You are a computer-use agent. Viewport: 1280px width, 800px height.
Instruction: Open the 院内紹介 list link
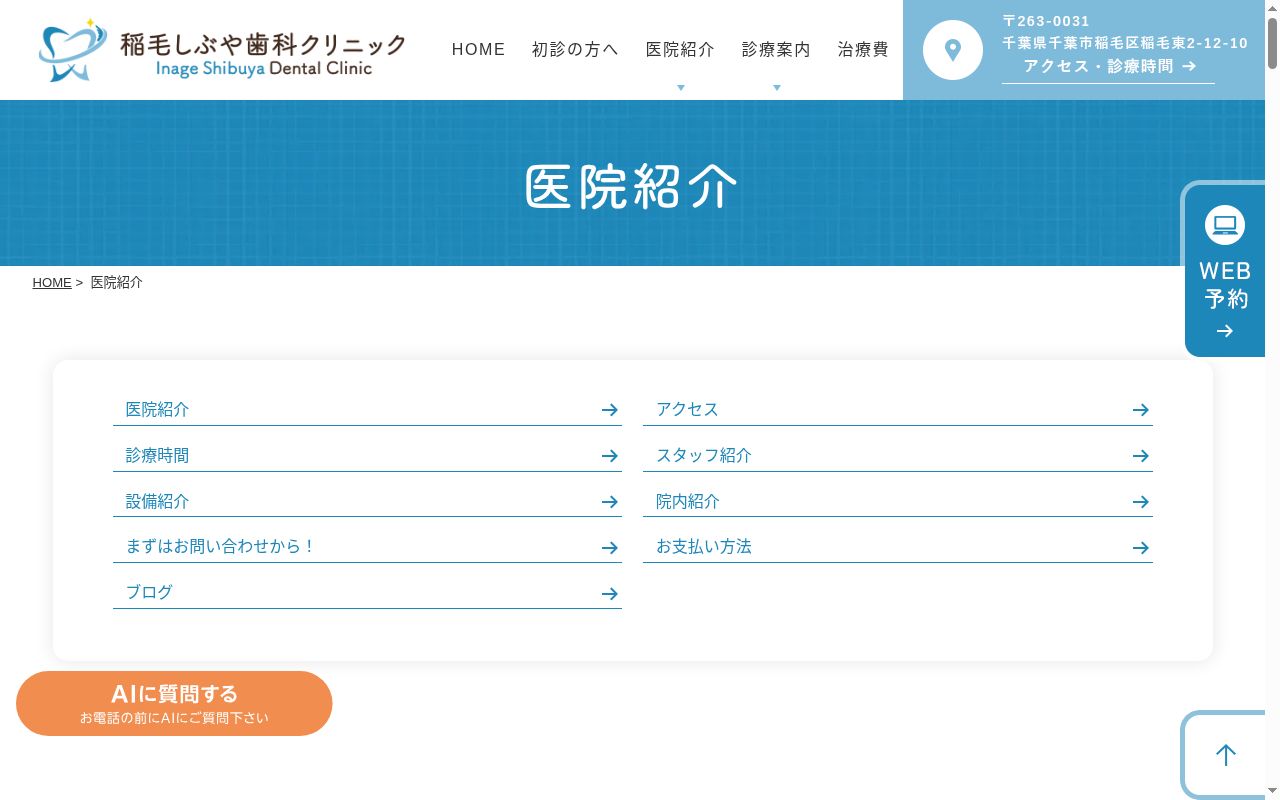(x=898, y=502)
